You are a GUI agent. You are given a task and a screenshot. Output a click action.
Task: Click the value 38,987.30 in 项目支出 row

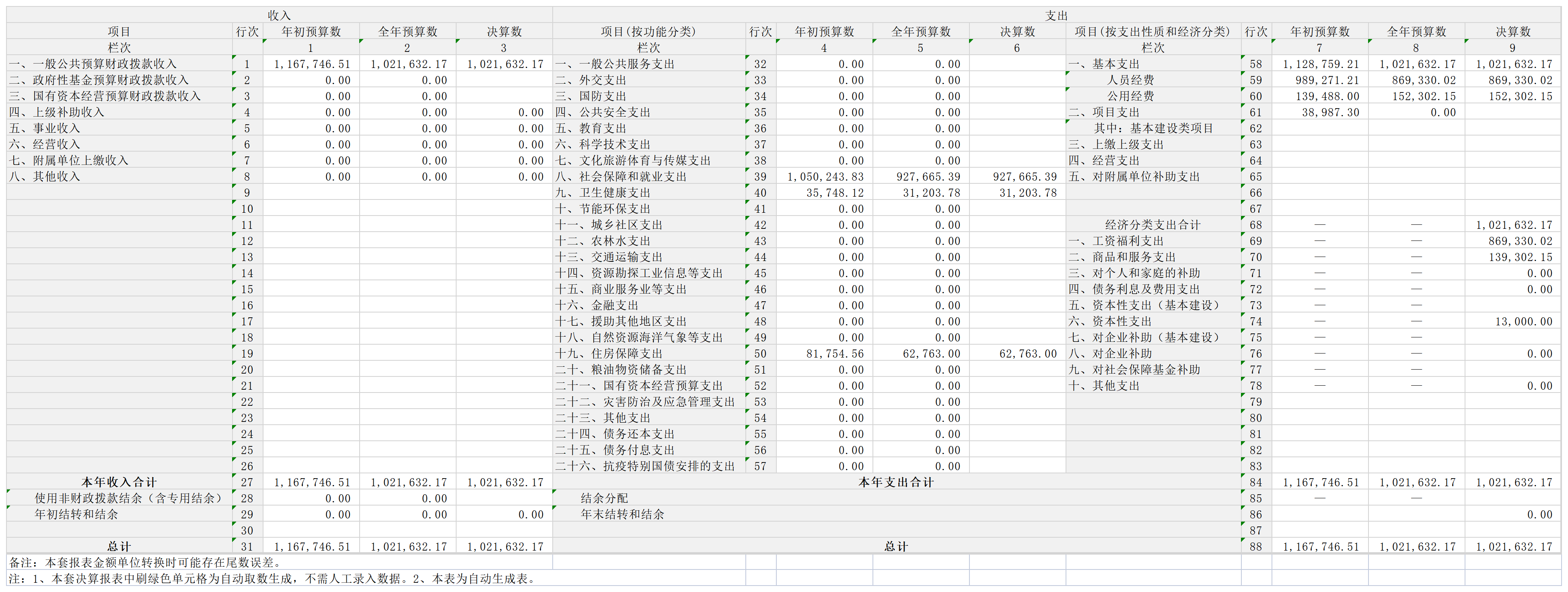[1330, 113]
